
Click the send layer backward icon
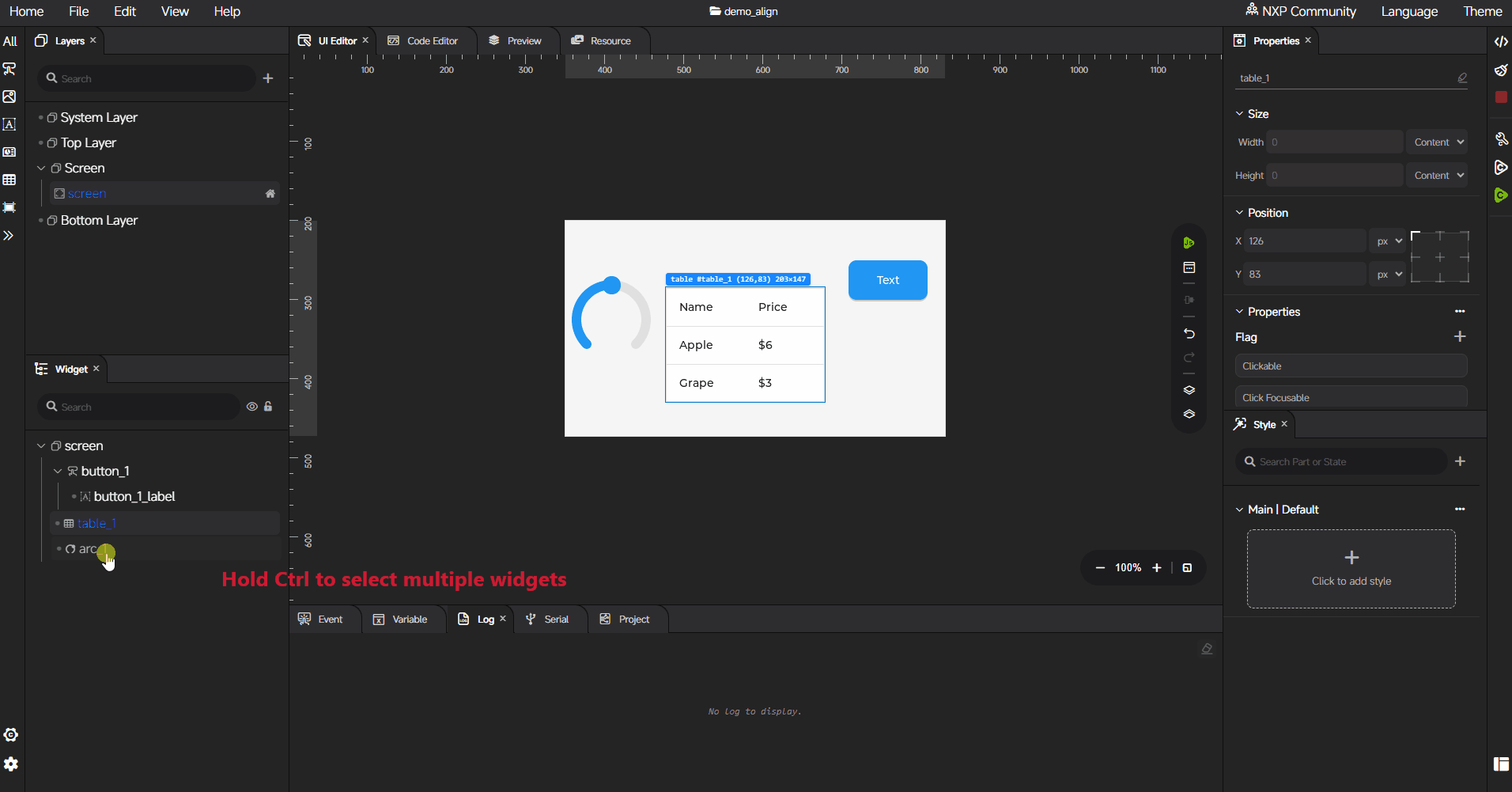pyautogui.click(x=1189, y=415)
